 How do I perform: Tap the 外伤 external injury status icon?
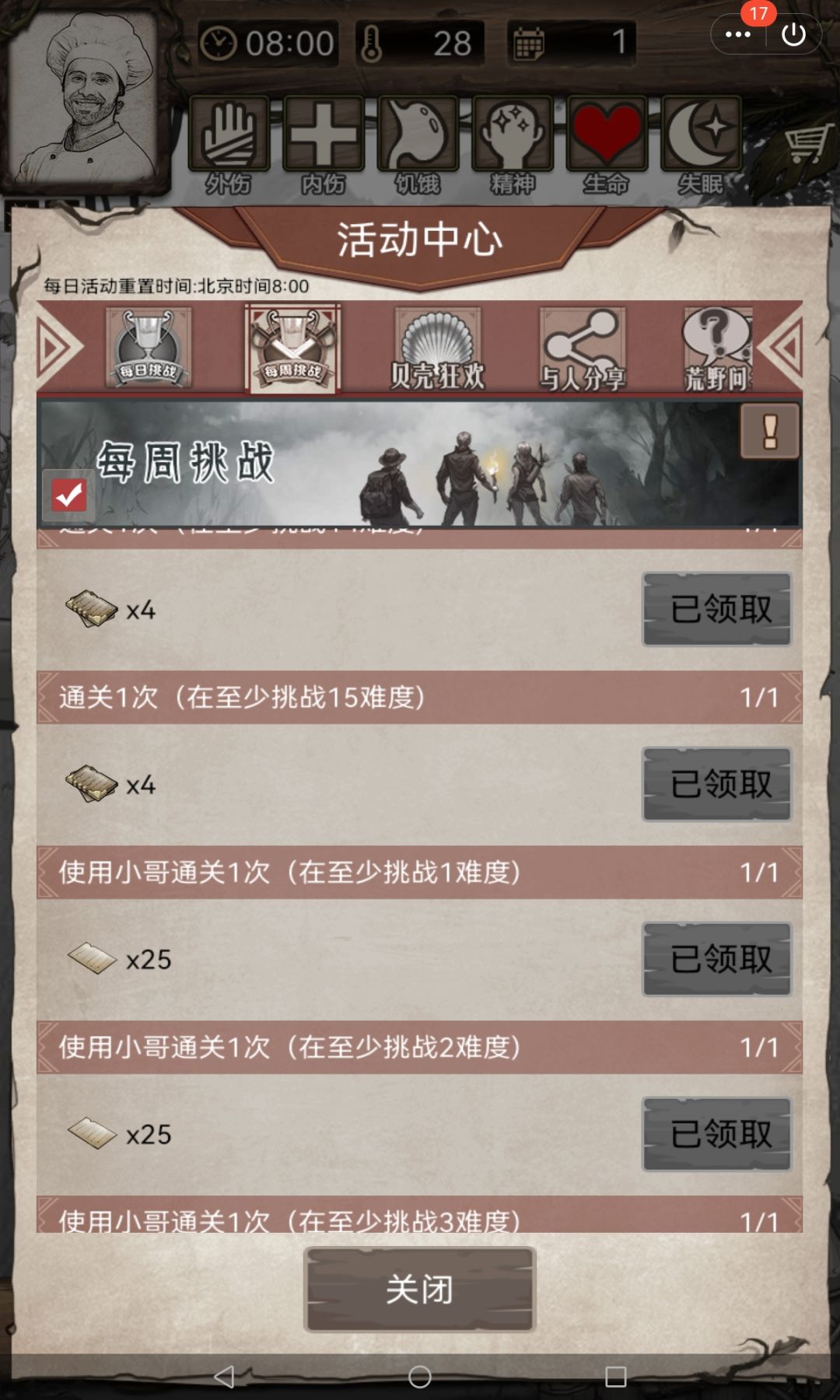(229, 134)
